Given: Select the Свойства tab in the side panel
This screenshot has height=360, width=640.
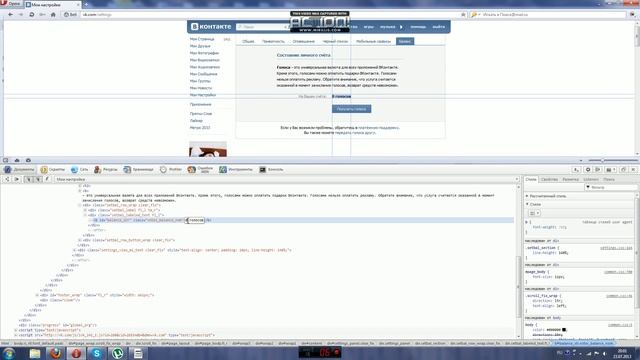Looking at the screenshot, I should click(549, 179).
